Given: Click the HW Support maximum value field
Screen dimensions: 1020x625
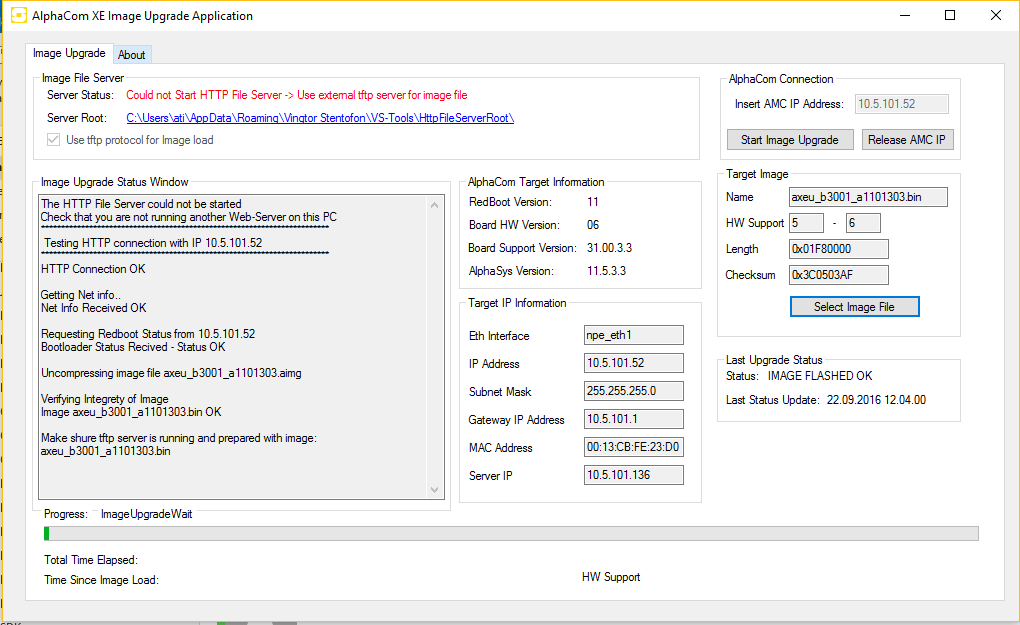Looking at the screenshot, I should [863, 223].
